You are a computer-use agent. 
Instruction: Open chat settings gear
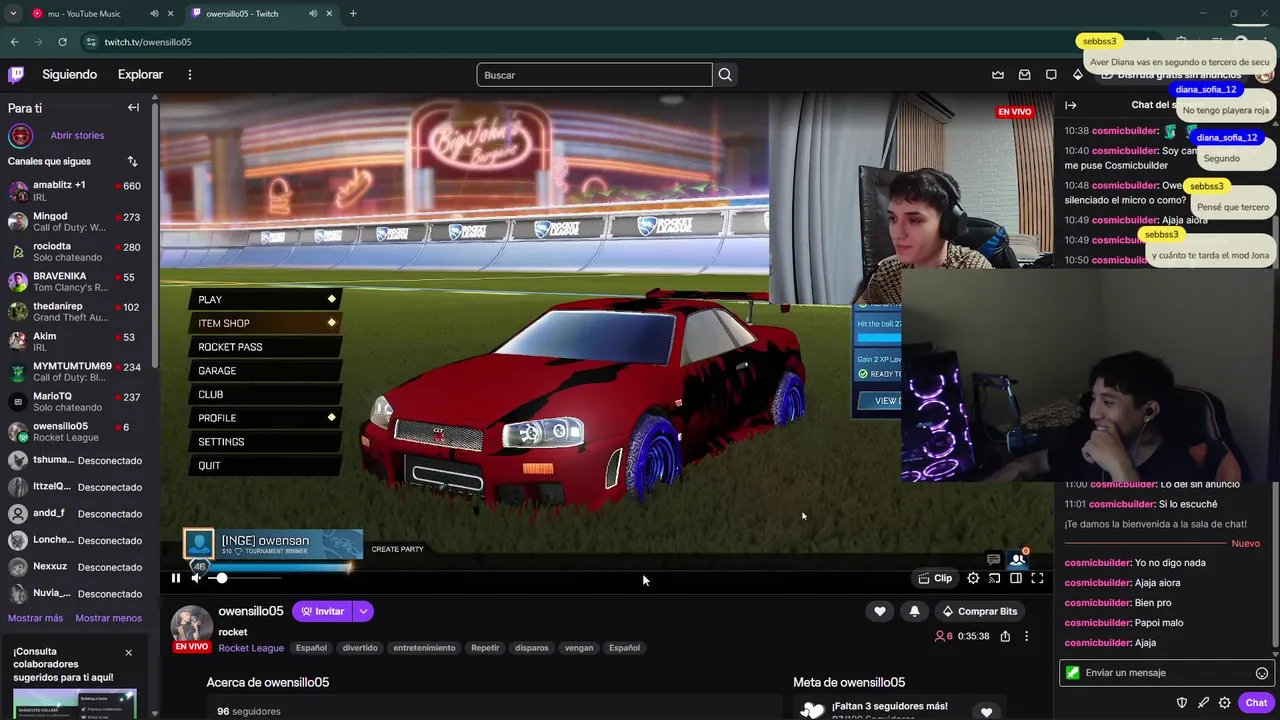(1224, 703)
